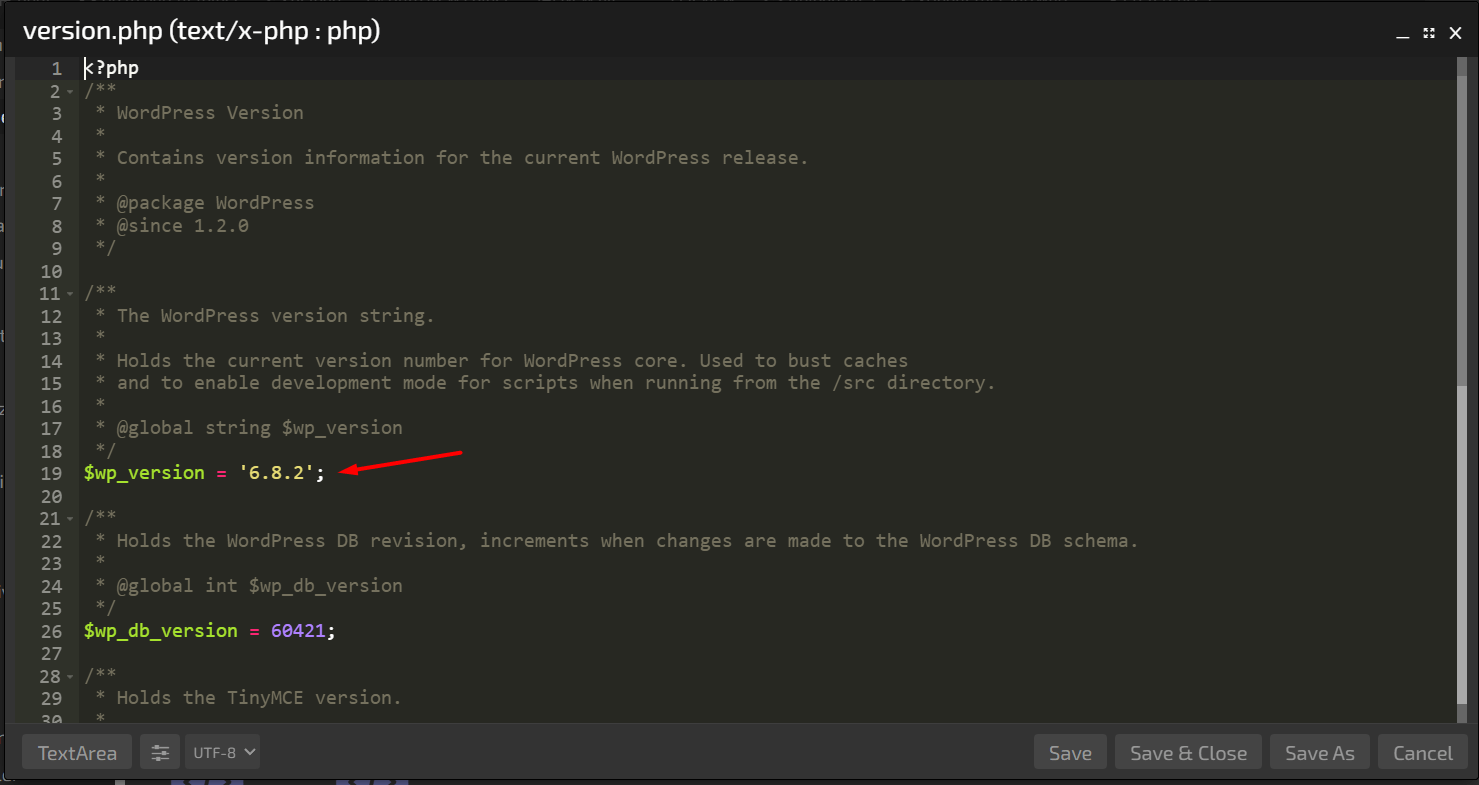Click the <?php opening tag on line 1
This screenshot has width=1479, height=785.
pyautogui.click(x=111, y=69)
